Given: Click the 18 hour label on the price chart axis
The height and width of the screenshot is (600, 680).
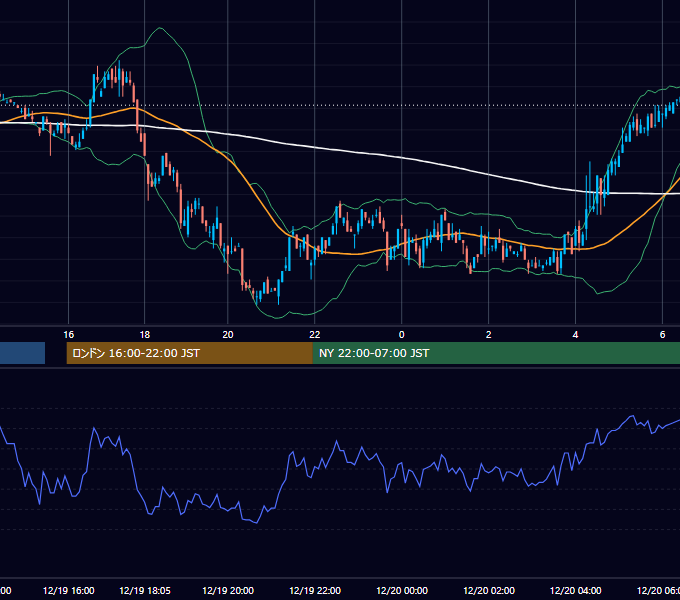Looking at the screenshot, I should [x=144, y=335].
